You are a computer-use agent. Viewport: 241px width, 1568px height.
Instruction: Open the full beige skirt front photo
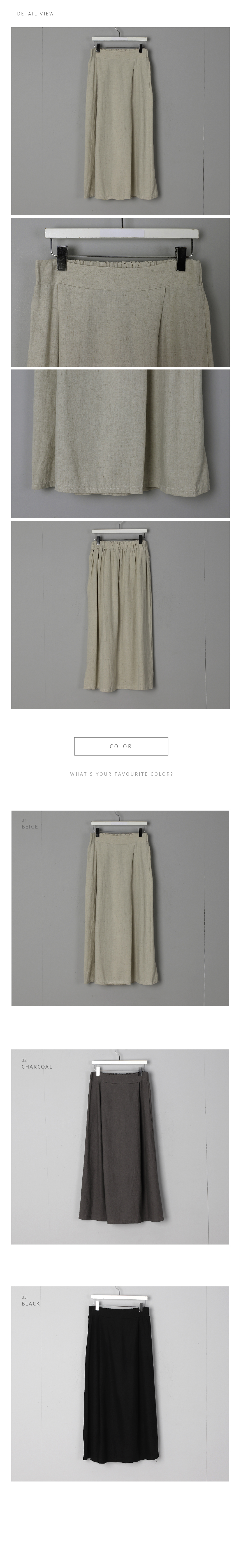tap(120, 121)
